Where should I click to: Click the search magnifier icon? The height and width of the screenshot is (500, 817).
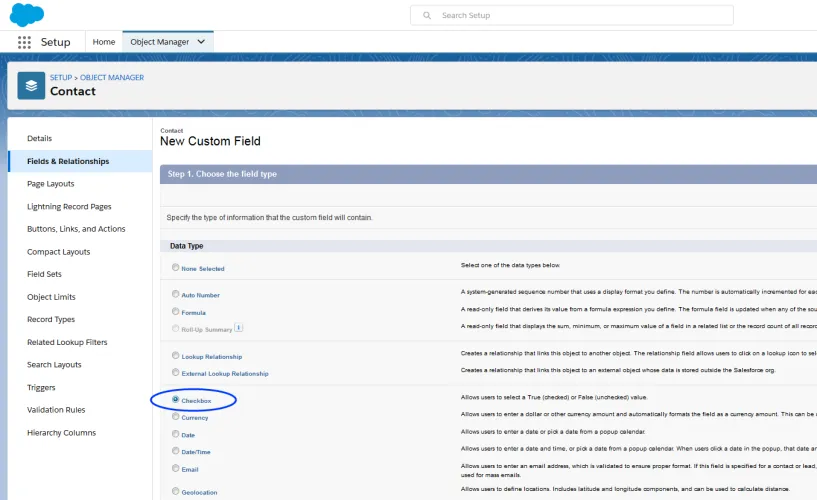427,16
